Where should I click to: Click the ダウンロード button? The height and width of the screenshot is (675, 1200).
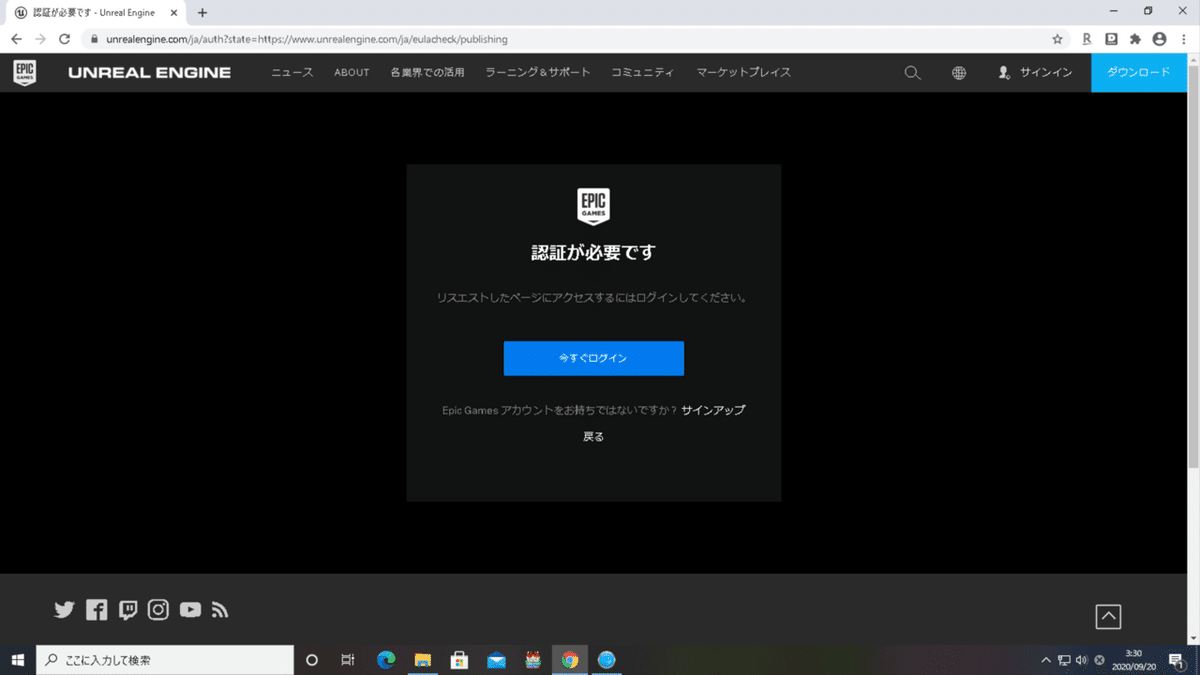1139,72
